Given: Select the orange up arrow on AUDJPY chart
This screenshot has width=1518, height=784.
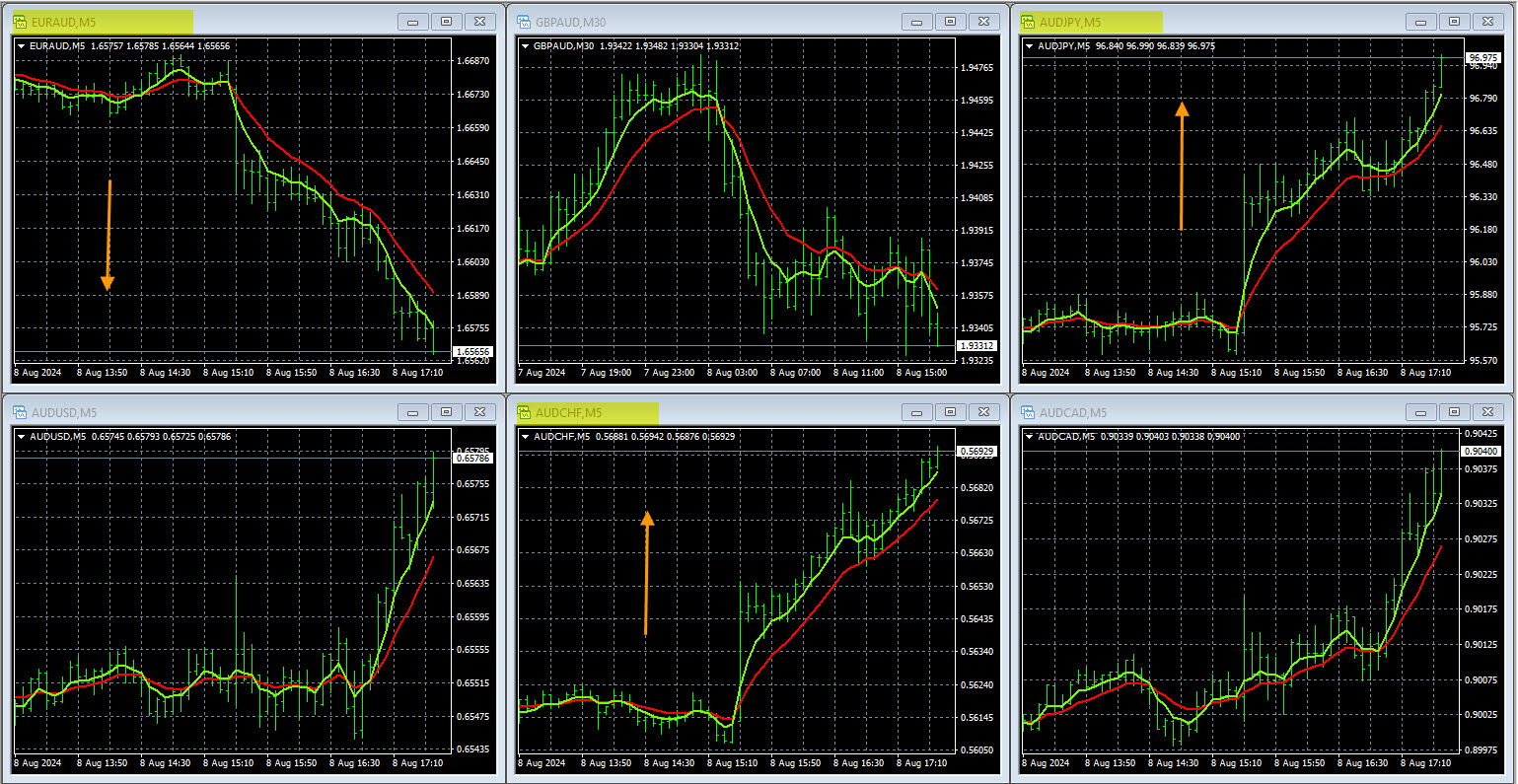Looking at the screenshot, I should 1182,166.
